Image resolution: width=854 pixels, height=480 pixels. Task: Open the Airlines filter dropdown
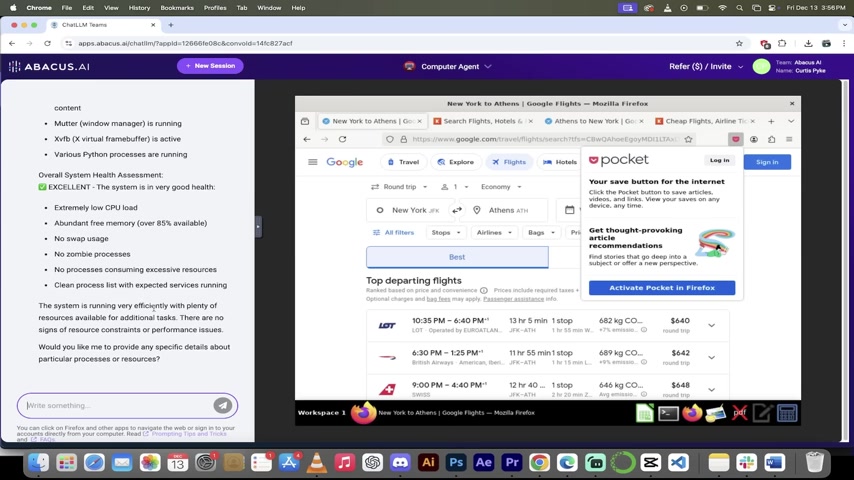pyautogui.click(x=494, y=233)
